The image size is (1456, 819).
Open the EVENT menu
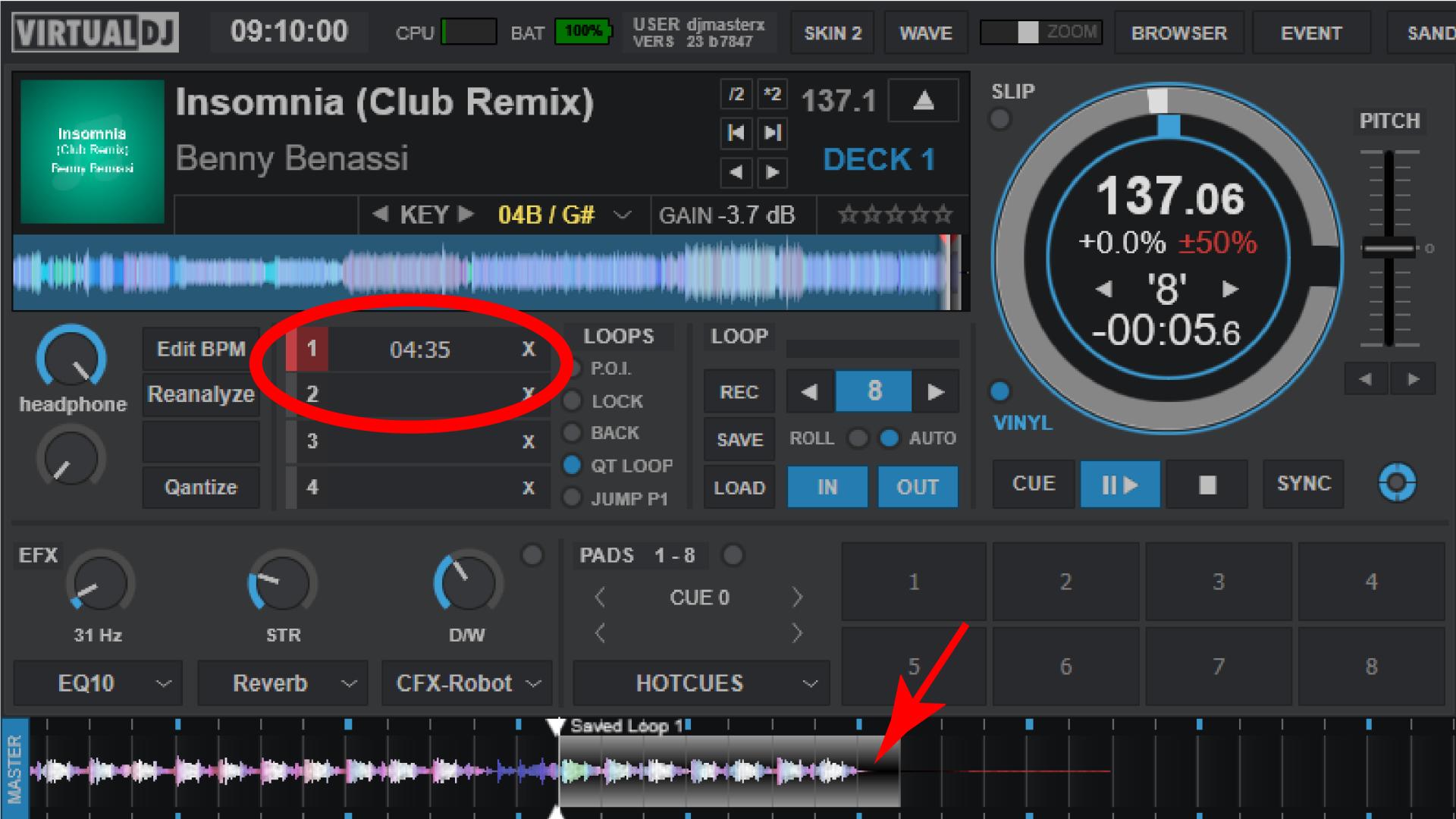(x=1311, y=33)
